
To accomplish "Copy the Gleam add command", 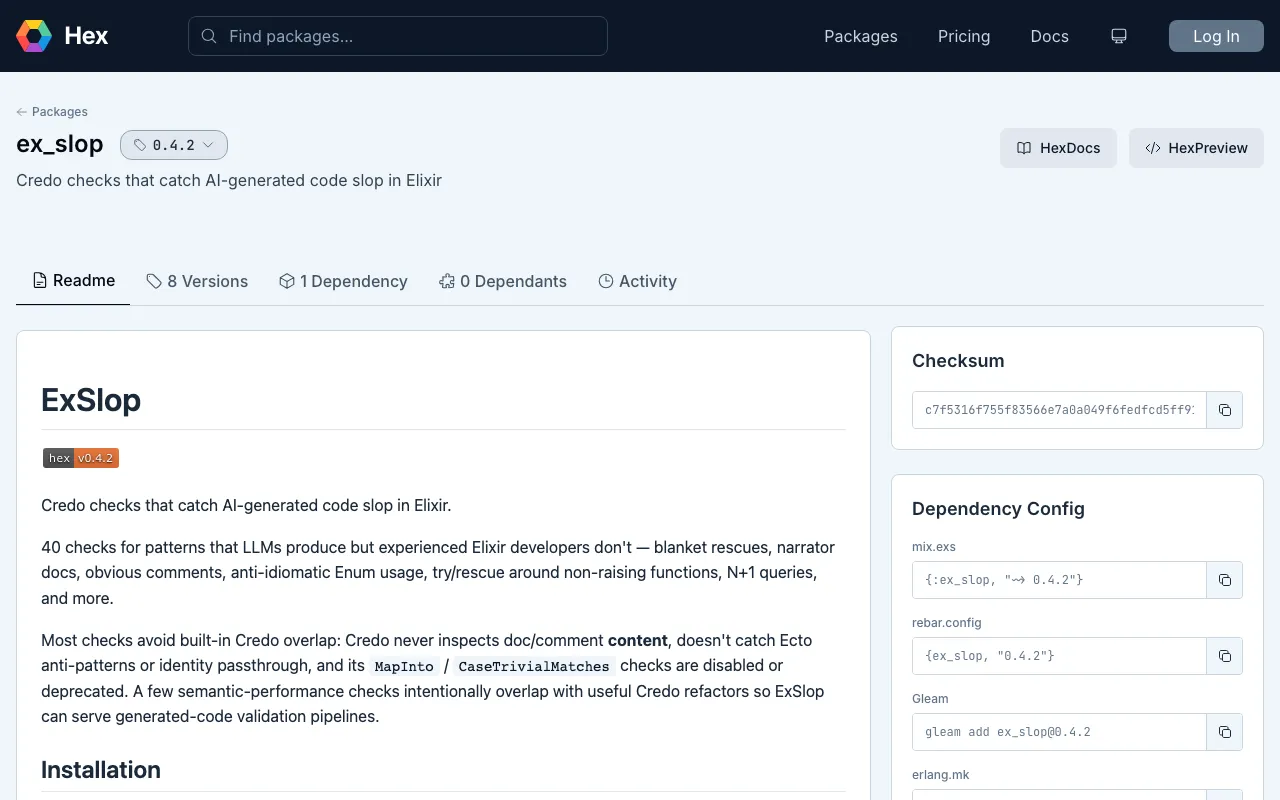I will point(1225,732).
